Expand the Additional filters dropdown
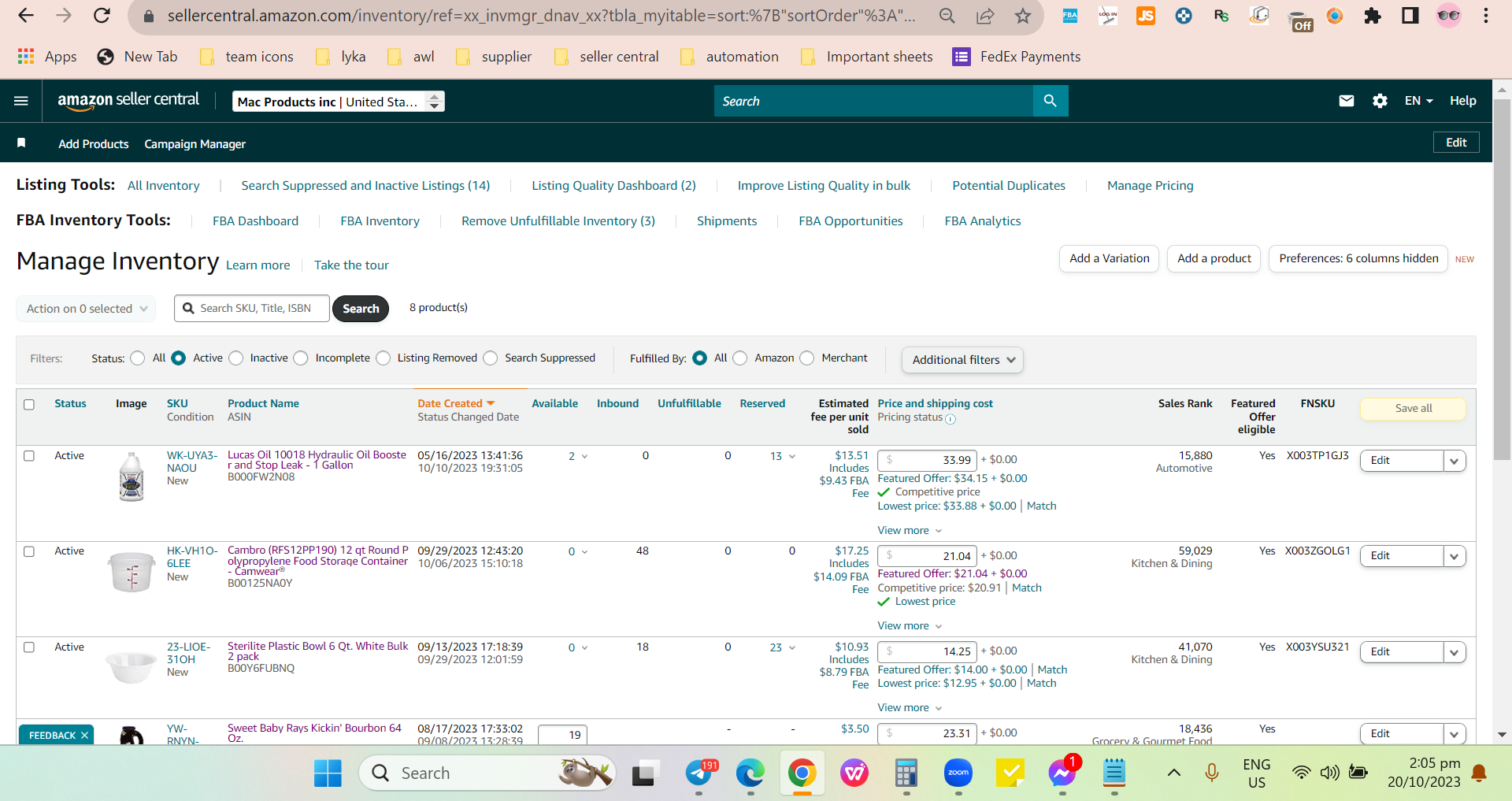The image size is (1512, 801). pyautogui.click(x=963, y=360)
